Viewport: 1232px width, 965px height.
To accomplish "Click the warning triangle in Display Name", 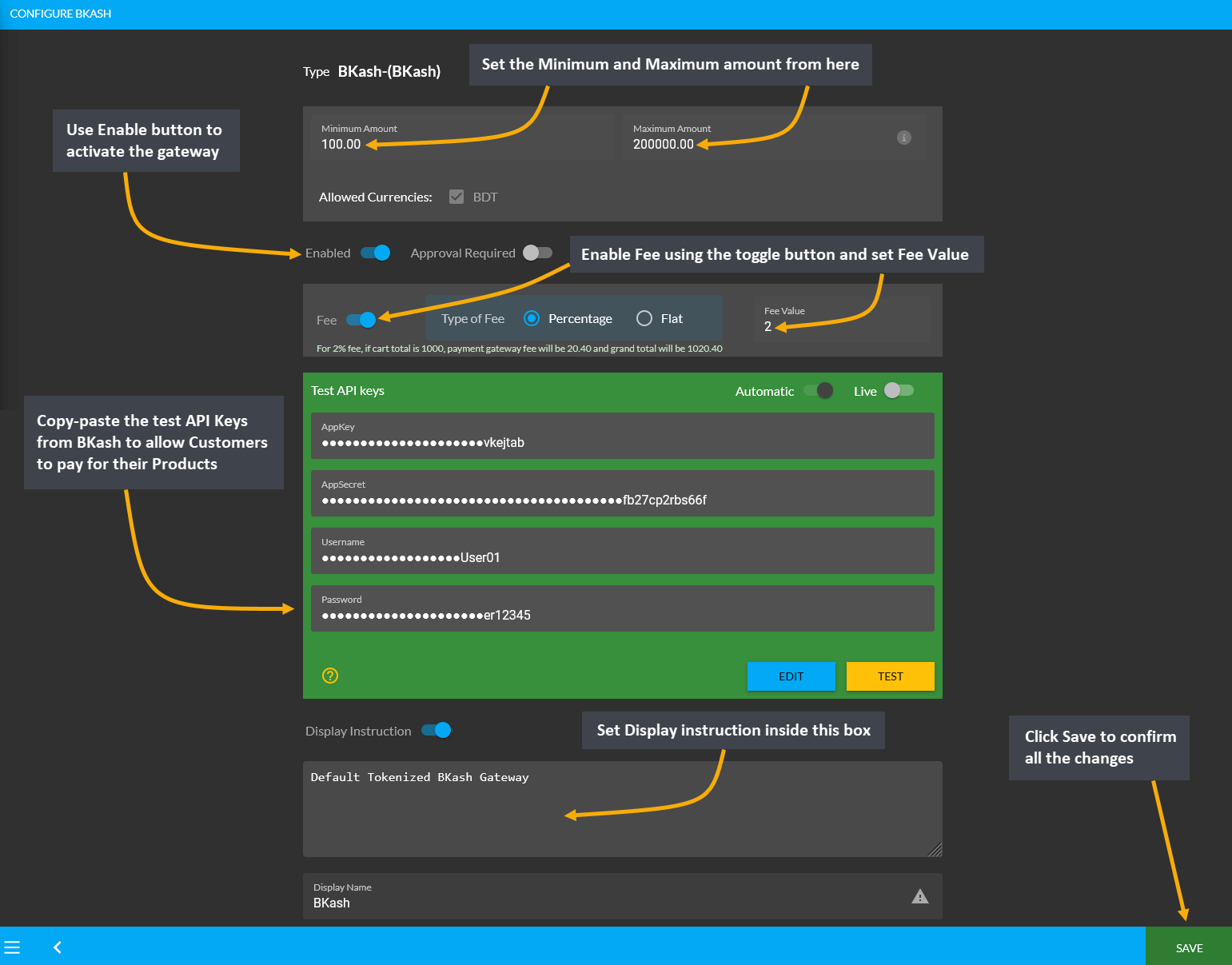I will point(920,896).
